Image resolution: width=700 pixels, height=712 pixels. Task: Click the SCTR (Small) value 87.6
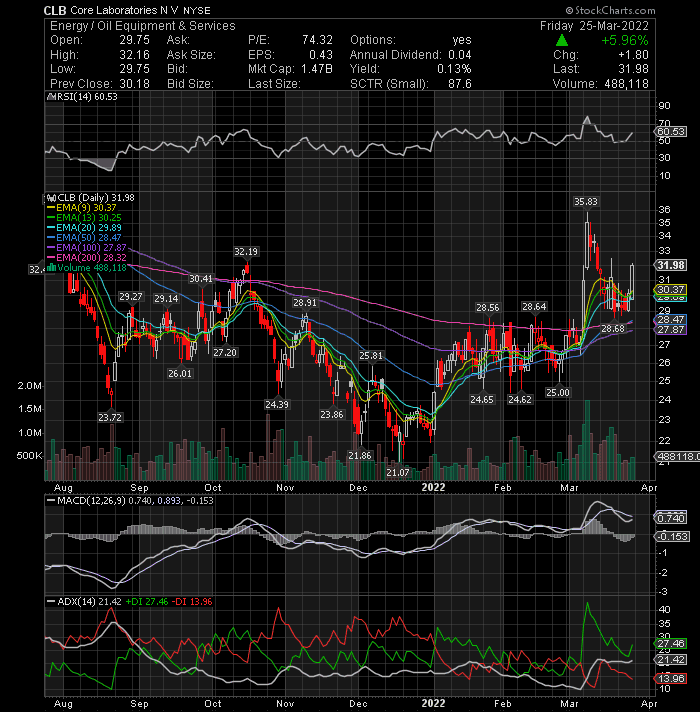(x=459, y=84)
